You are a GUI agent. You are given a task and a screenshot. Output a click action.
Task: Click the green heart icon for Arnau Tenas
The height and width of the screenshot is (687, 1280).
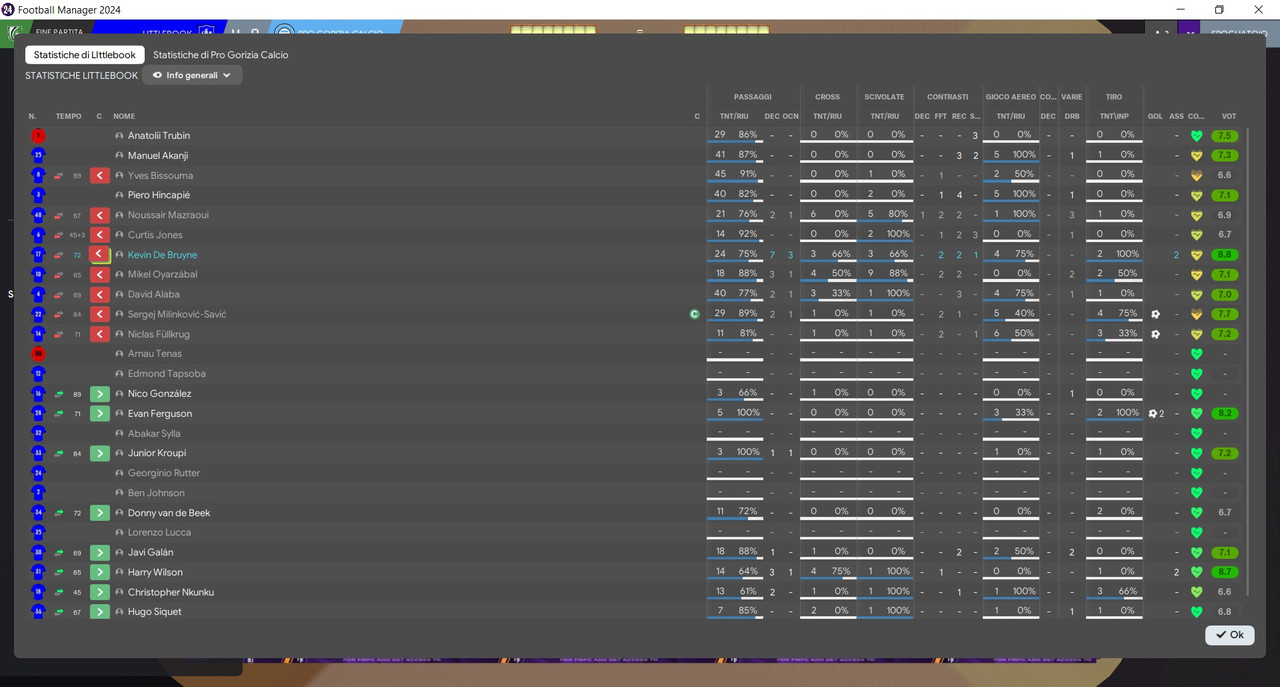[1196, 354]
